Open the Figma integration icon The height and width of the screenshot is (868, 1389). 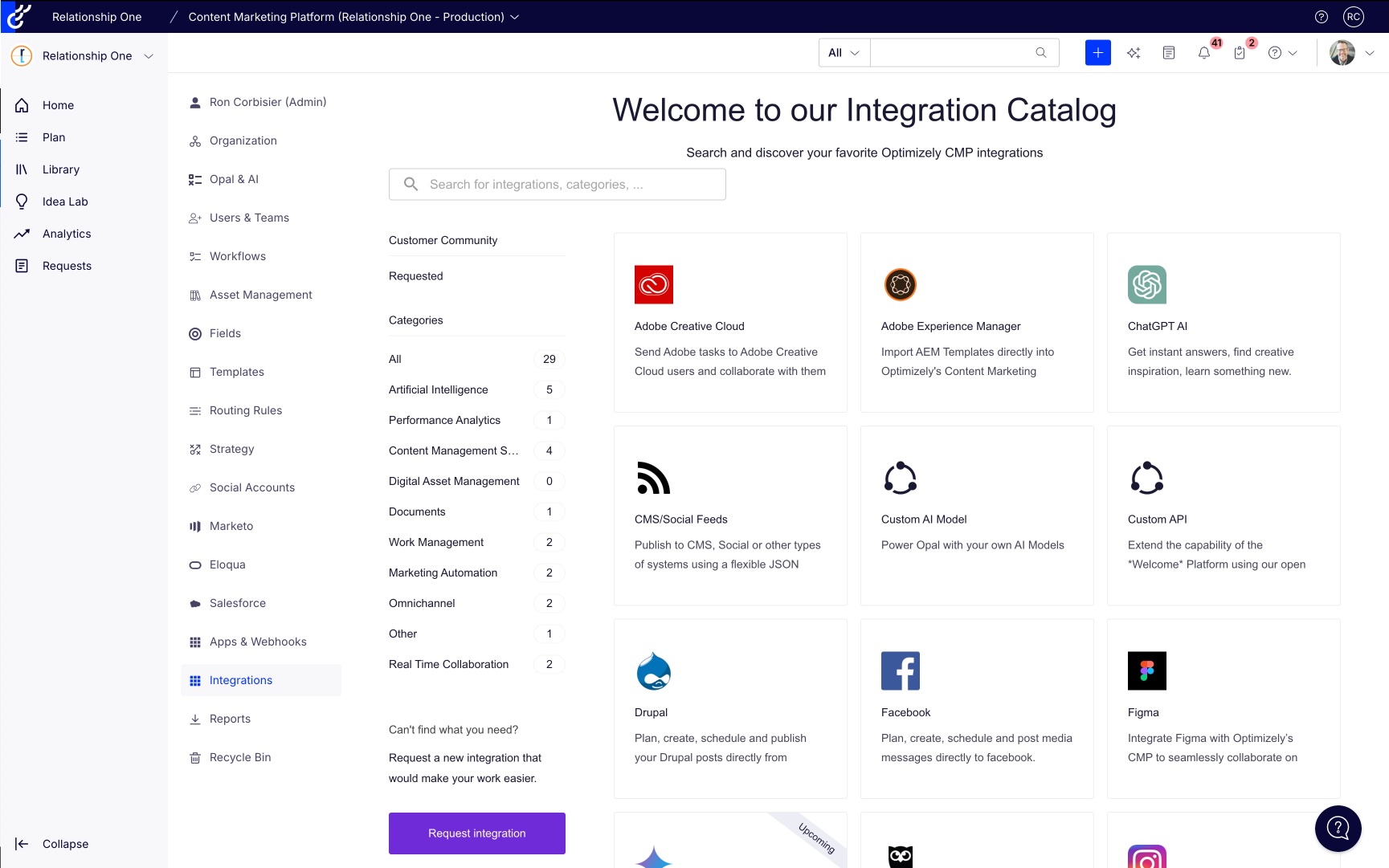[1146, 671]
